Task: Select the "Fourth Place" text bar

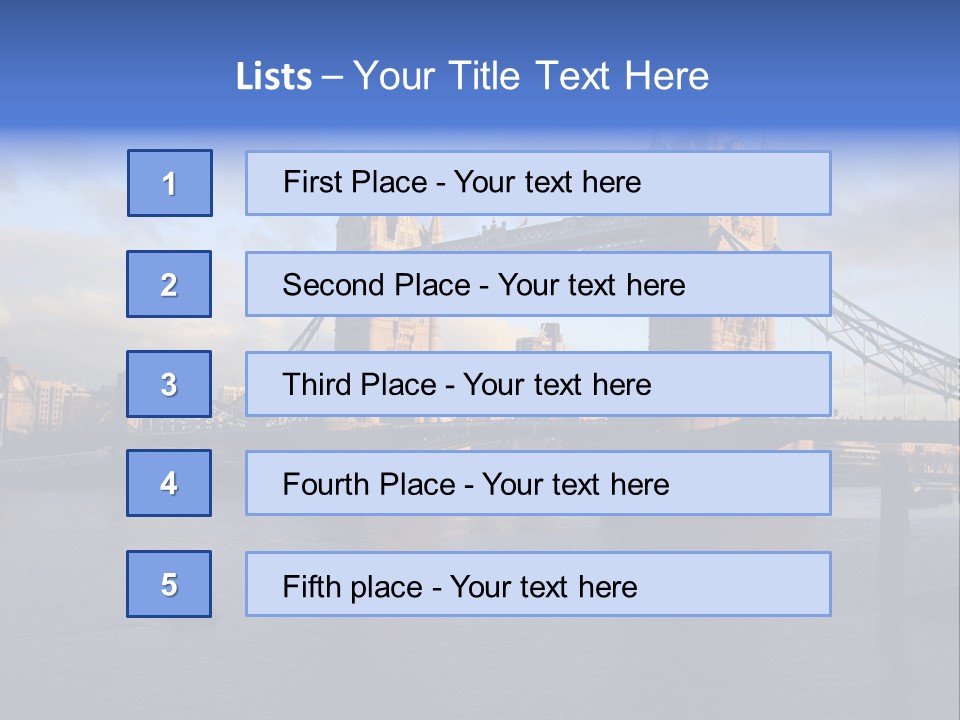Action: tap(538, 483)
